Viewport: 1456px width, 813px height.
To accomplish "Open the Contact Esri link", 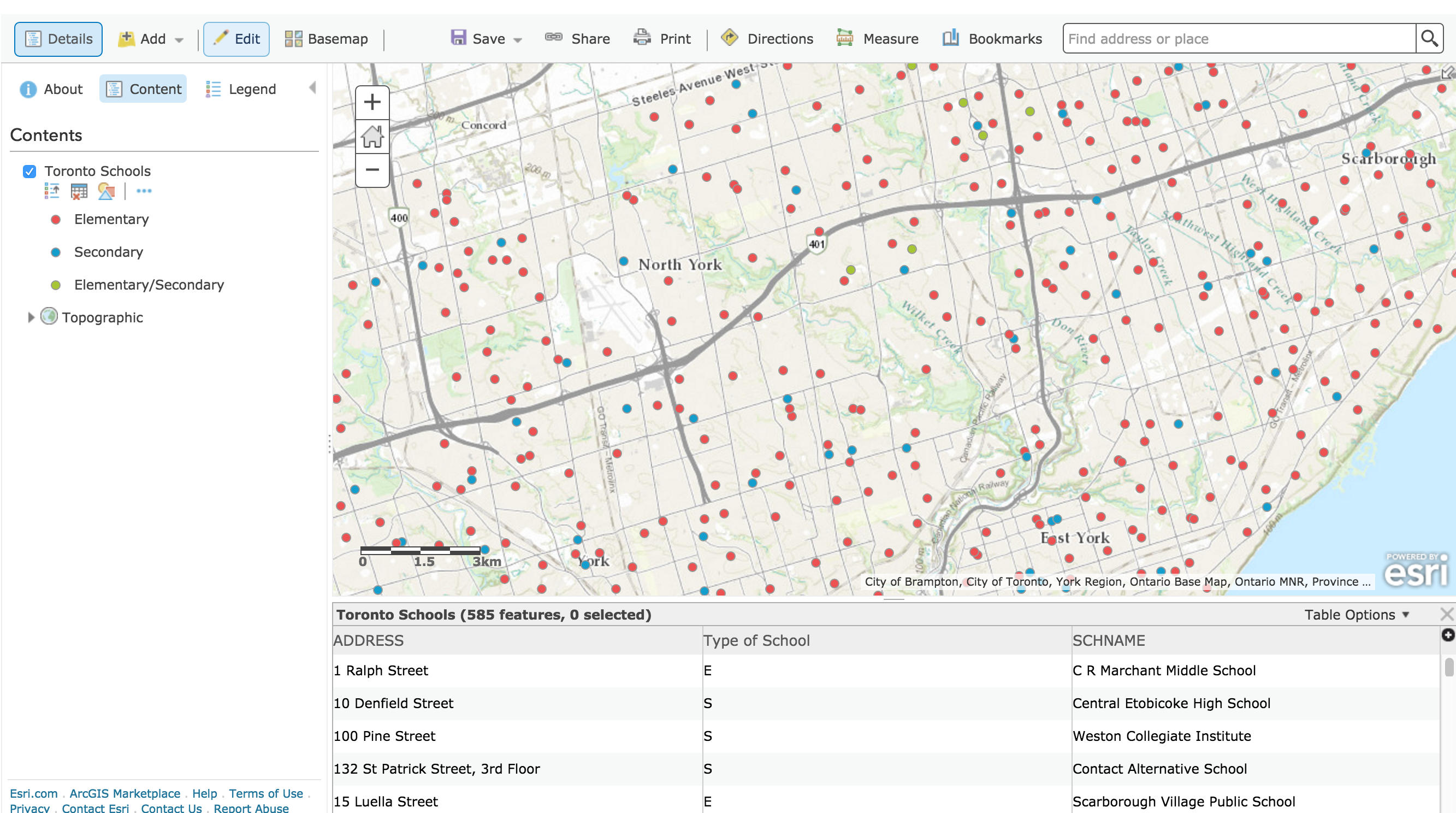I will [x=96, y=808].
